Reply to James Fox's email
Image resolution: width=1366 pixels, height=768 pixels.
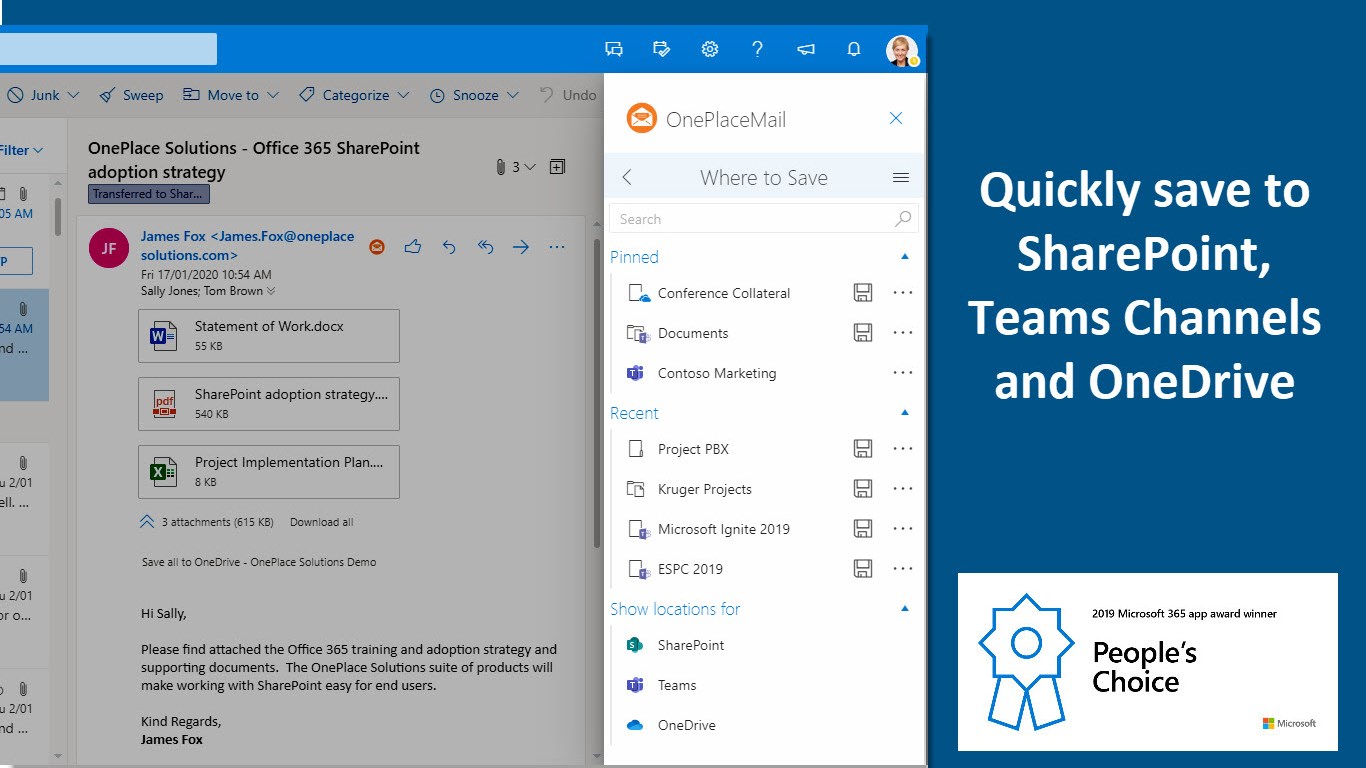click(x=449, y=246)
